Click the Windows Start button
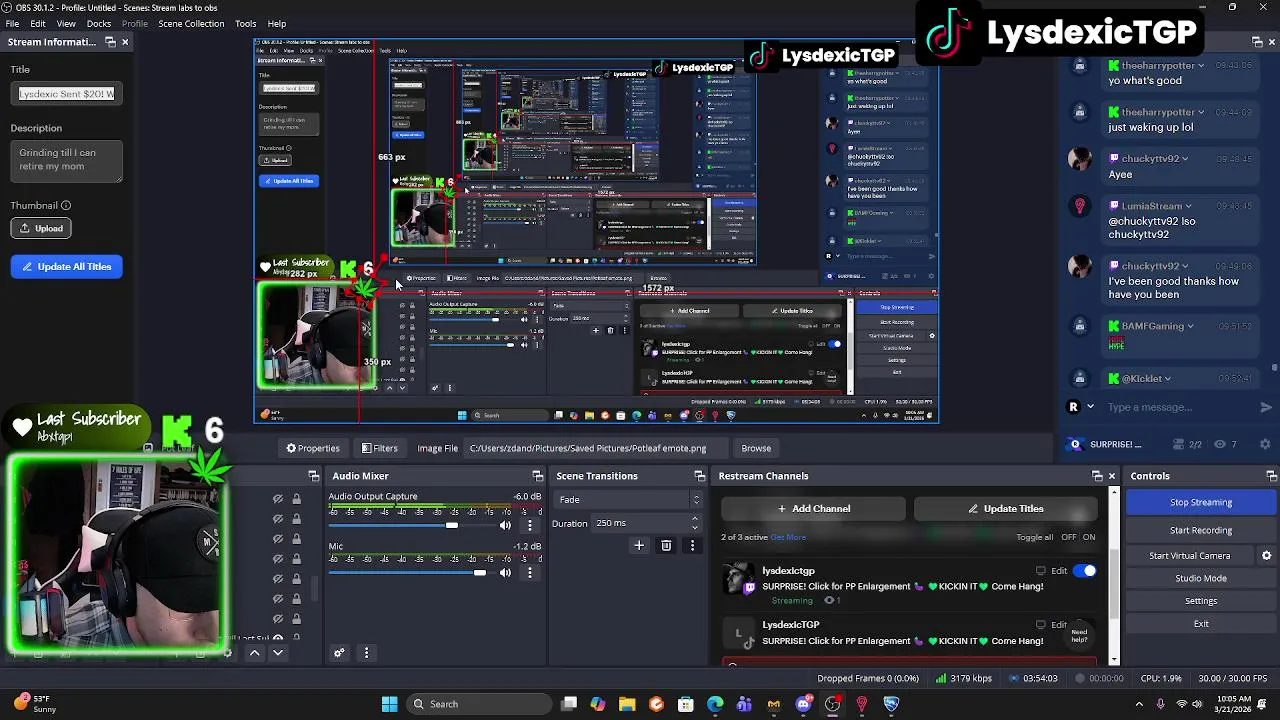Image resolution: width=1280 pixels, height=720 pixels. coord(390,704)
